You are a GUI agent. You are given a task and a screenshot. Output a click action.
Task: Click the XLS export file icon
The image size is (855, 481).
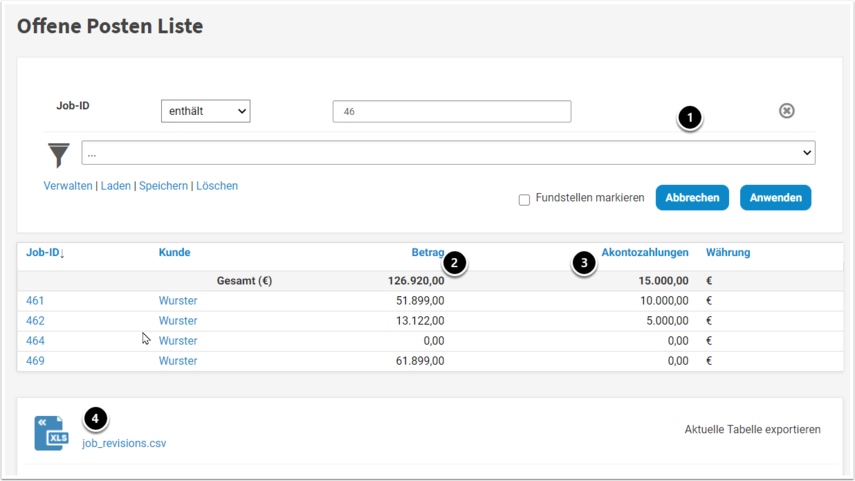(x=52, y=433)
